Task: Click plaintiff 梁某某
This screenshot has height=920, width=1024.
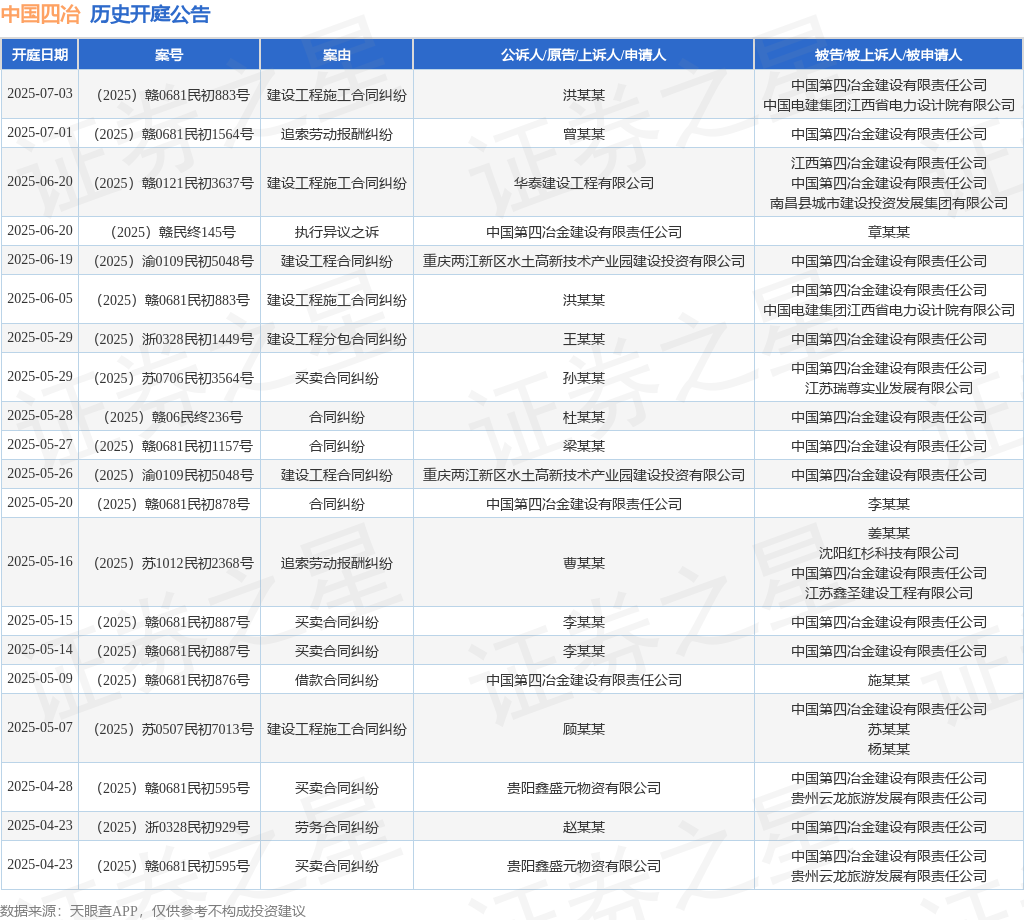Action: click(584, 446)
